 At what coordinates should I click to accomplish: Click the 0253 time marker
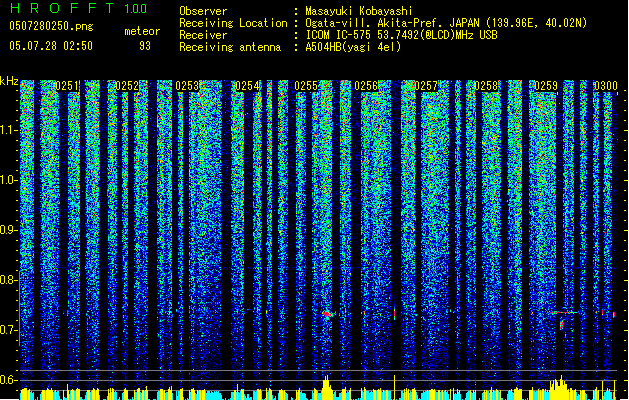[187, 86]
